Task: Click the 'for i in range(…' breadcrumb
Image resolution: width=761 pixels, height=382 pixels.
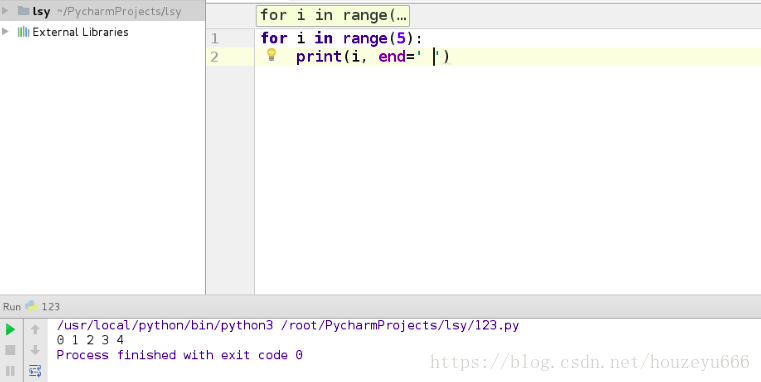Action: point(333,16)
